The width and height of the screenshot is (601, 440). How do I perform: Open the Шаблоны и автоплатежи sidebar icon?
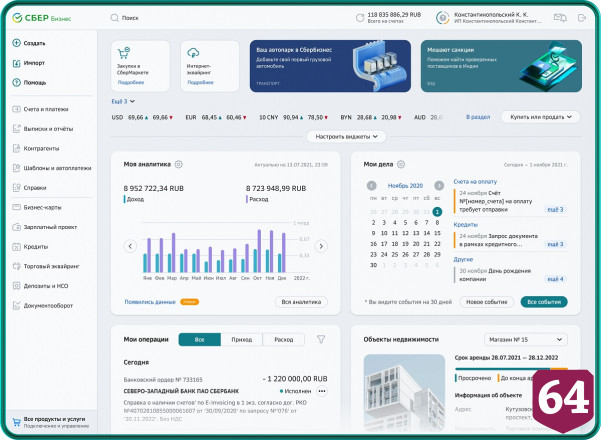(16, 168)
